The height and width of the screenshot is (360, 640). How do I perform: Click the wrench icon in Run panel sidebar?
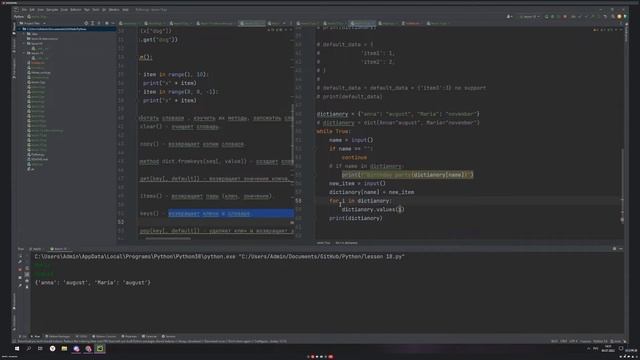[x=20, y=262]
